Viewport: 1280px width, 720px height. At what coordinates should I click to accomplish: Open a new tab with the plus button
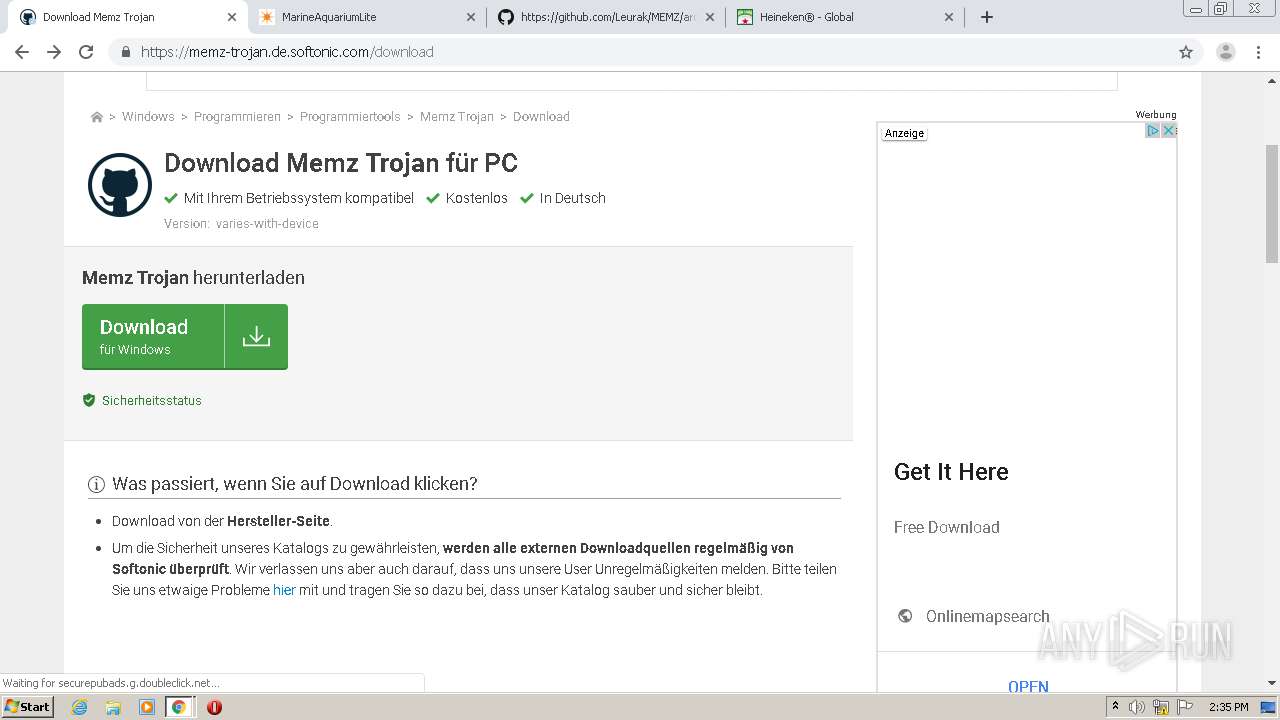click(987, 17)
